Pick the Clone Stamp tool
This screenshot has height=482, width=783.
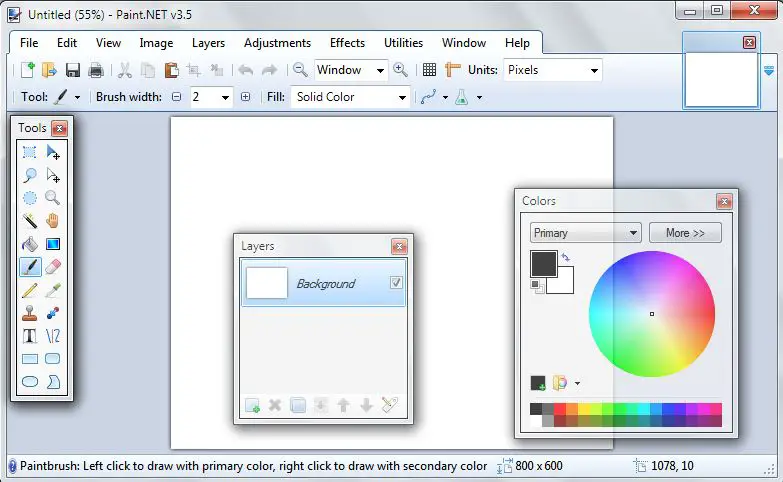[x=30, y=313]
